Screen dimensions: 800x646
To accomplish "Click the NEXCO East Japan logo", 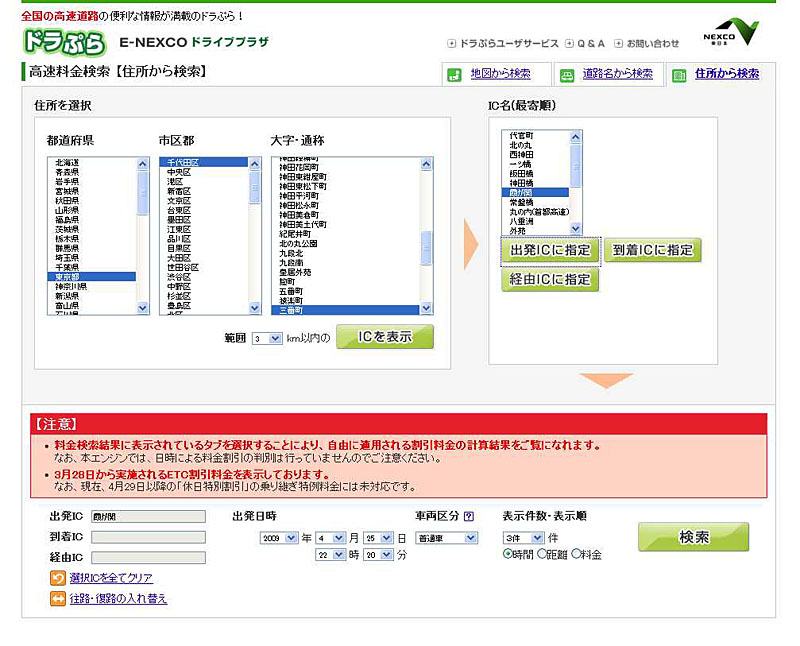I will tap(738, 31).
